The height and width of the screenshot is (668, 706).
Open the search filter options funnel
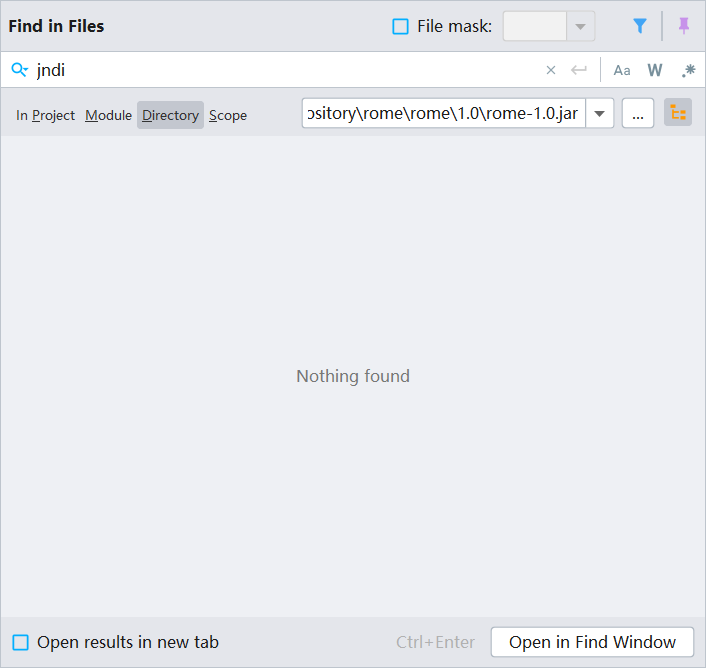pos(640,27)
